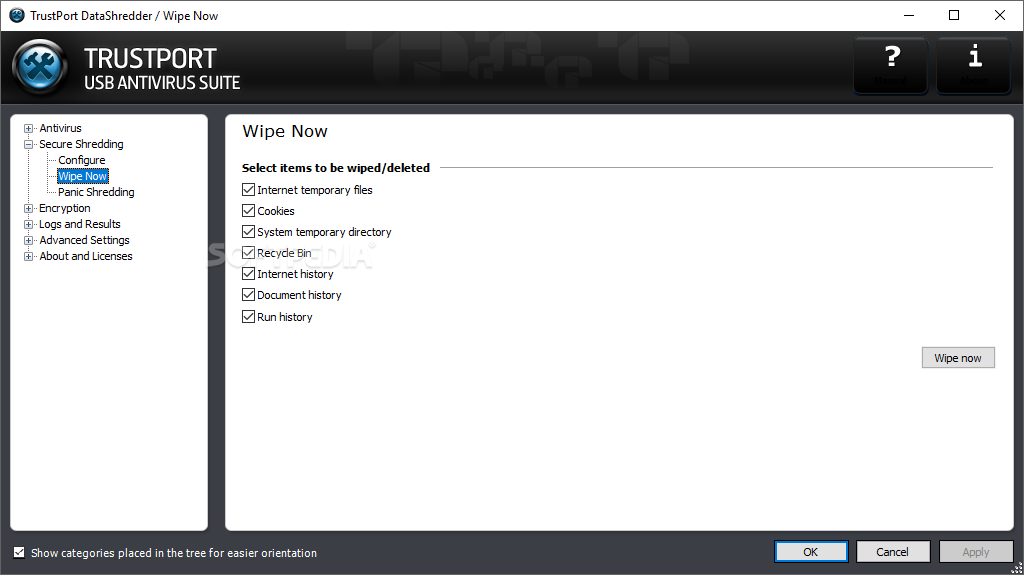Select Antivirus in the tree
The width and height of the screenshot is (1024, 575).
tap(60, 128)
